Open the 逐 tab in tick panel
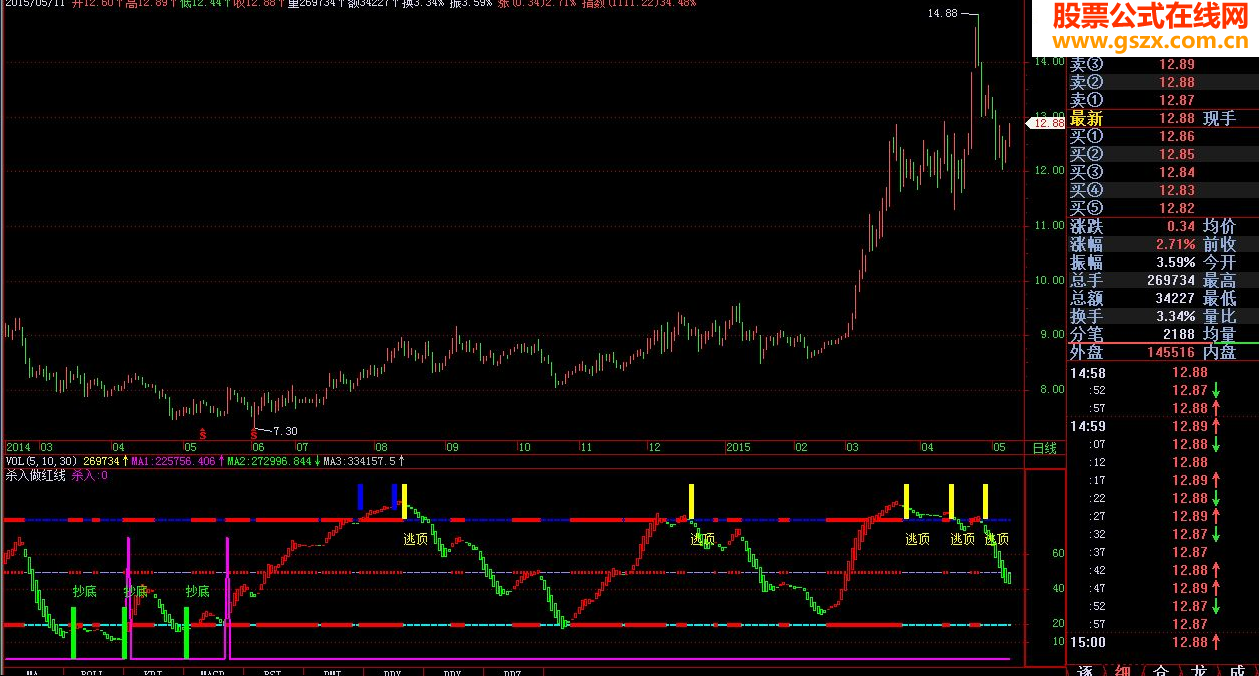This screenshot has width=1260, height=676. pos(1085,670)
